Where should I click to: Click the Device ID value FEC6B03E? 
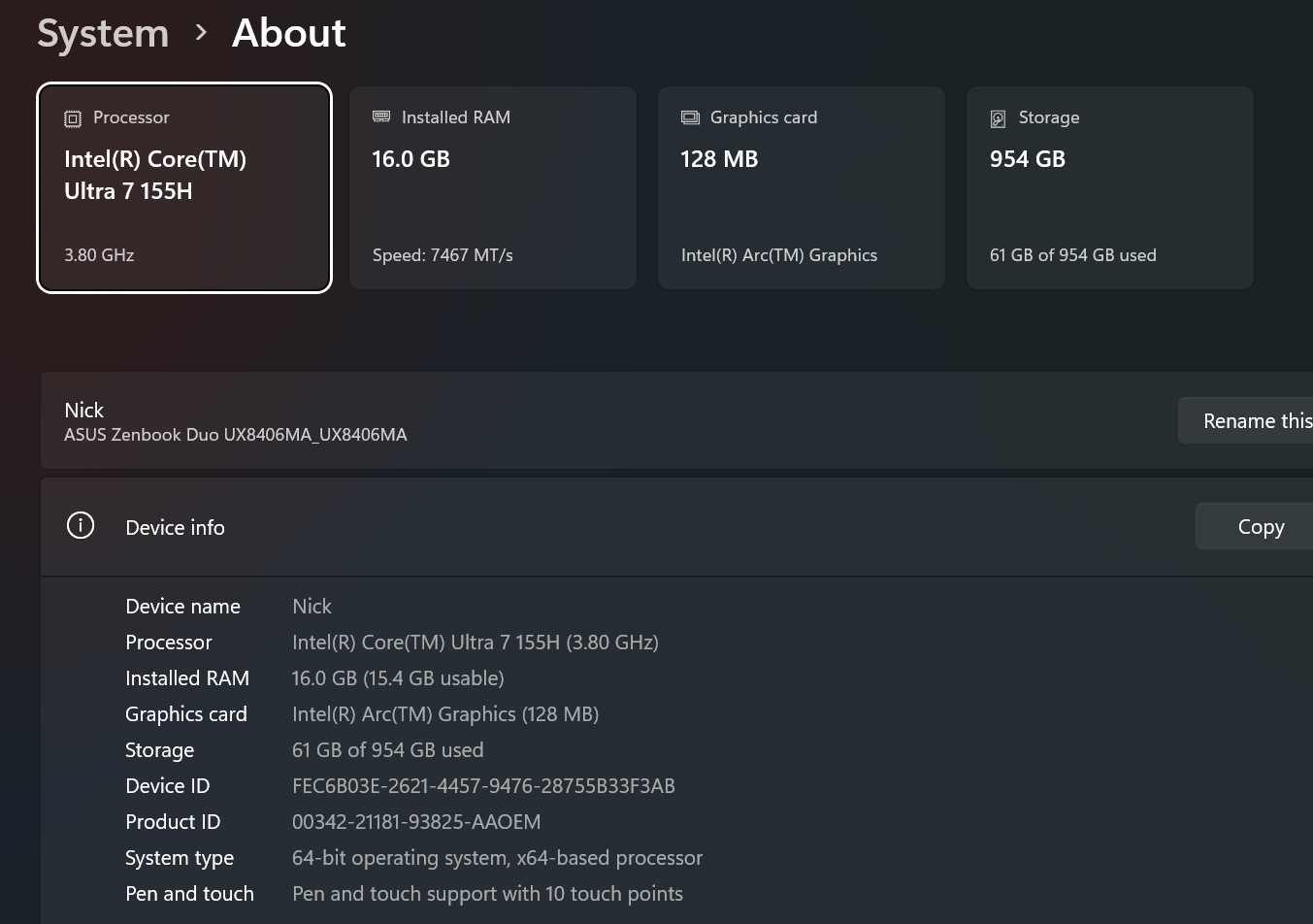[x=483, y=786]
